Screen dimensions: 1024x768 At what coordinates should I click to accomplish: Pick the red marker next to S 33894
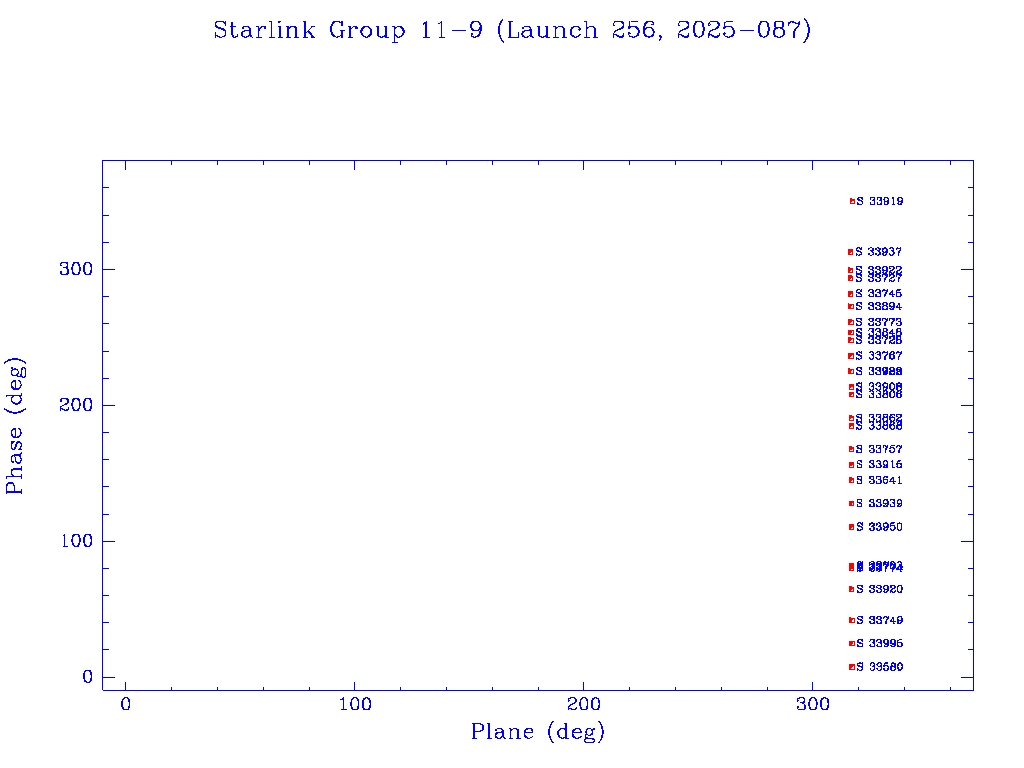850,306
